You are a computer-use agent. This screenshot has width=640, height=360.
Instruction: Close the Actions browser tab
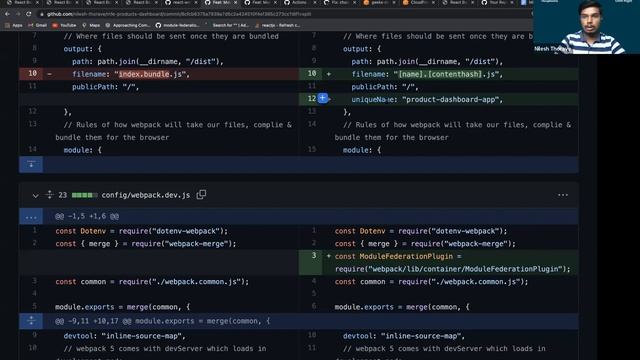pos(315,2)
